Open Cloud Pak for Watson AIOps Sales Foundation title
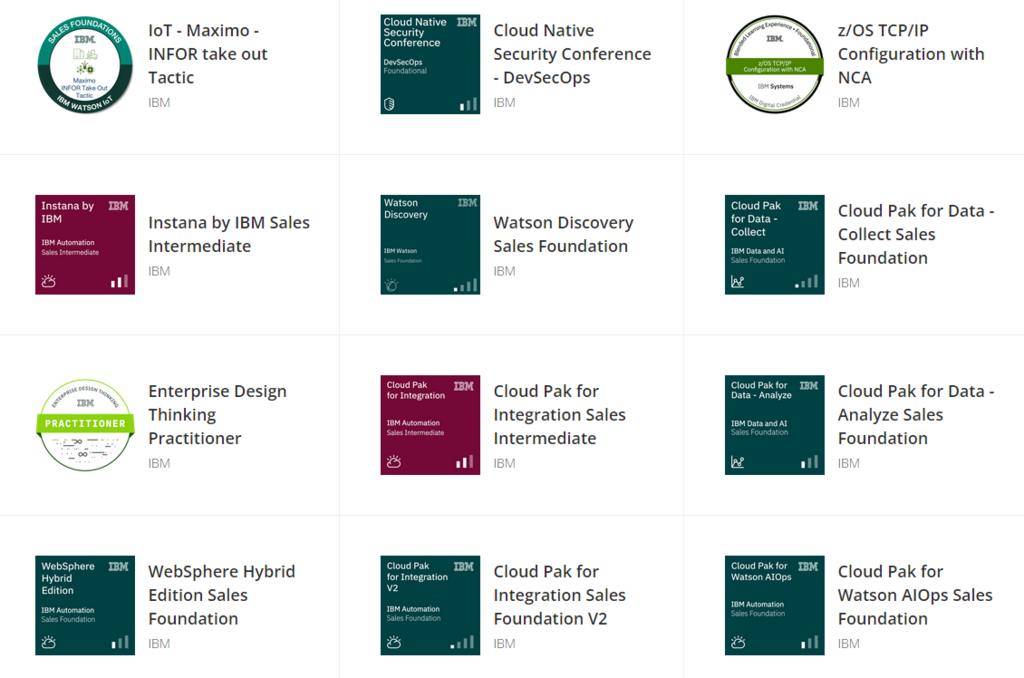1024x678 pixels. point(914,595)
